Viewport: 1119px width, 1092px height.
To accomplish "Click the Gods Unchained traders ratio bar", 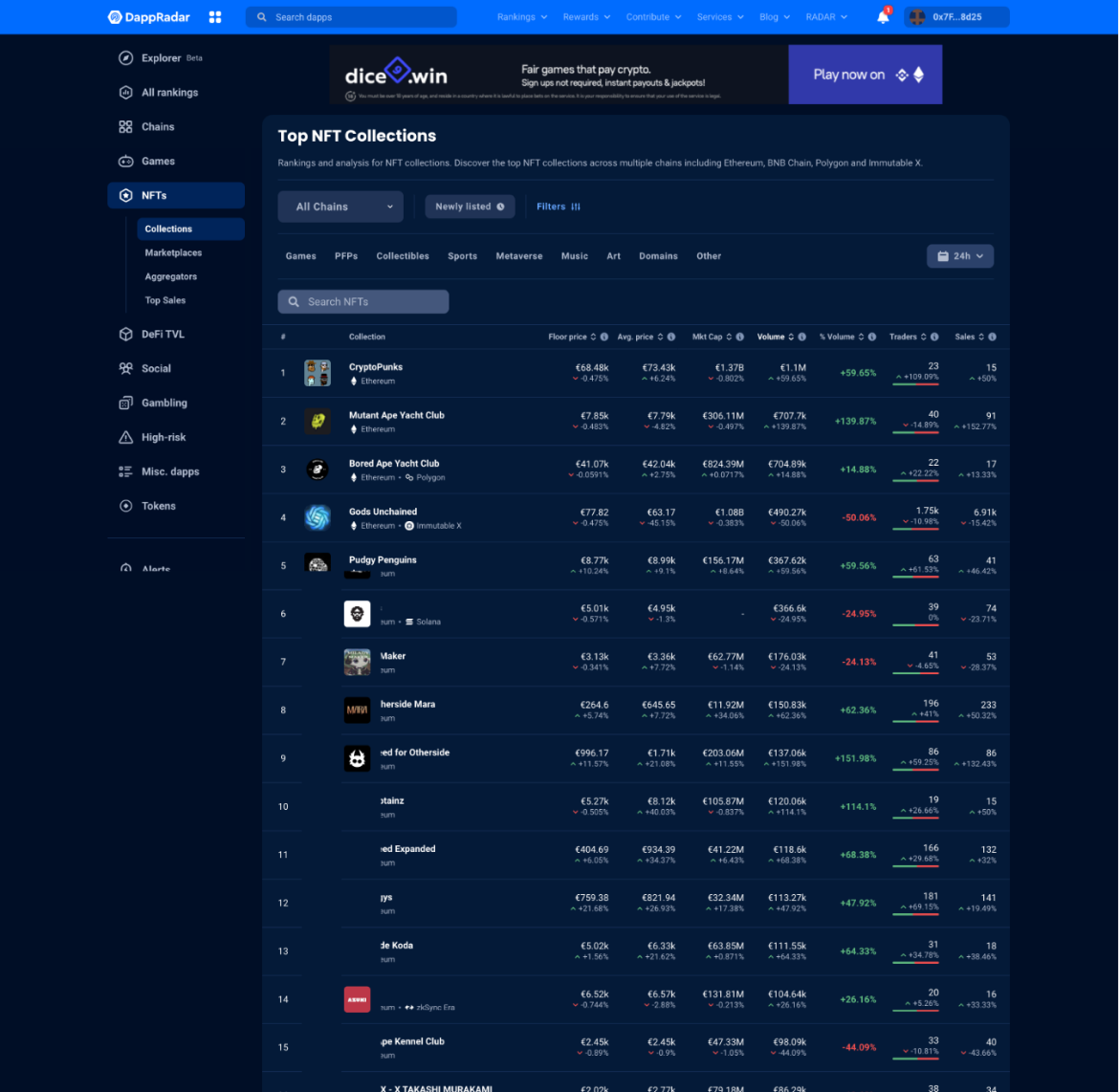I will (x=915, y=529).
